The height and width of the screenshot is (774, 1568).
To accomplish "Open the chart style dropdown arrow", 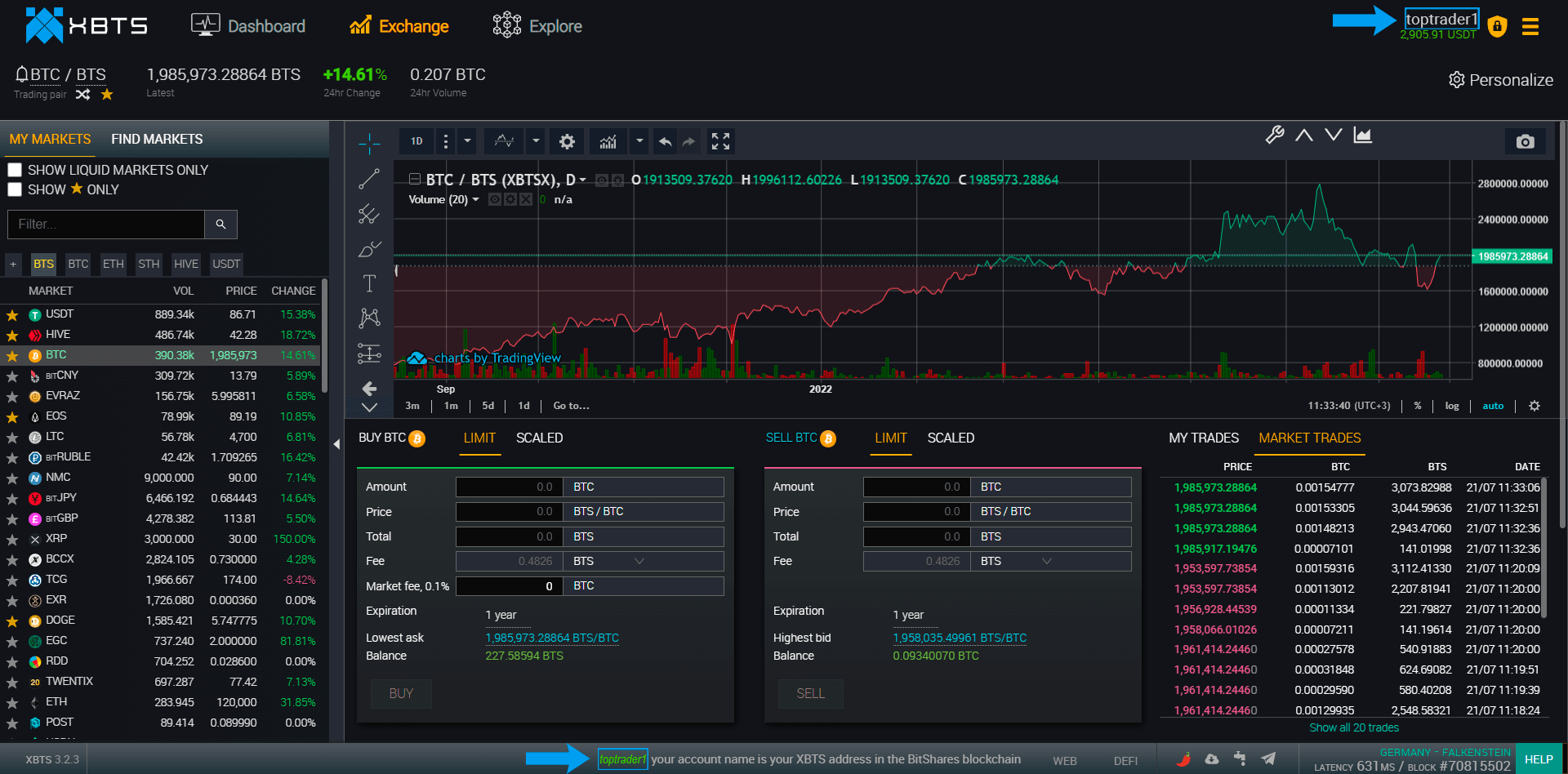I will click(x=536, y=141).
